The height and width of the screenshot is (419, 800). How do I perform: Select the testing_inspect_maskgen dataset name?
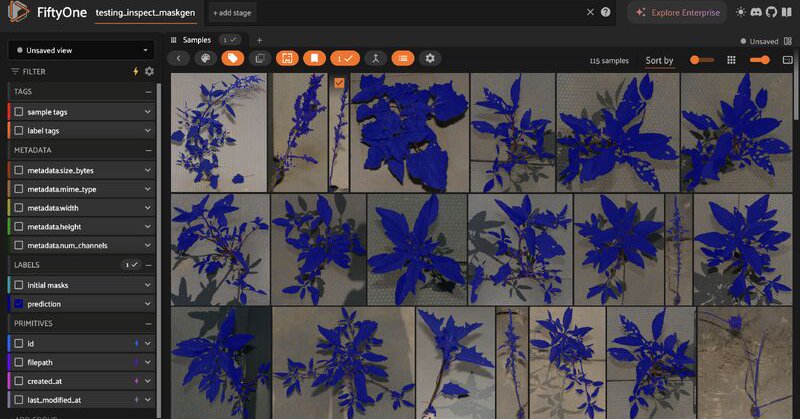pyautogui.click(x=145, y=13)
